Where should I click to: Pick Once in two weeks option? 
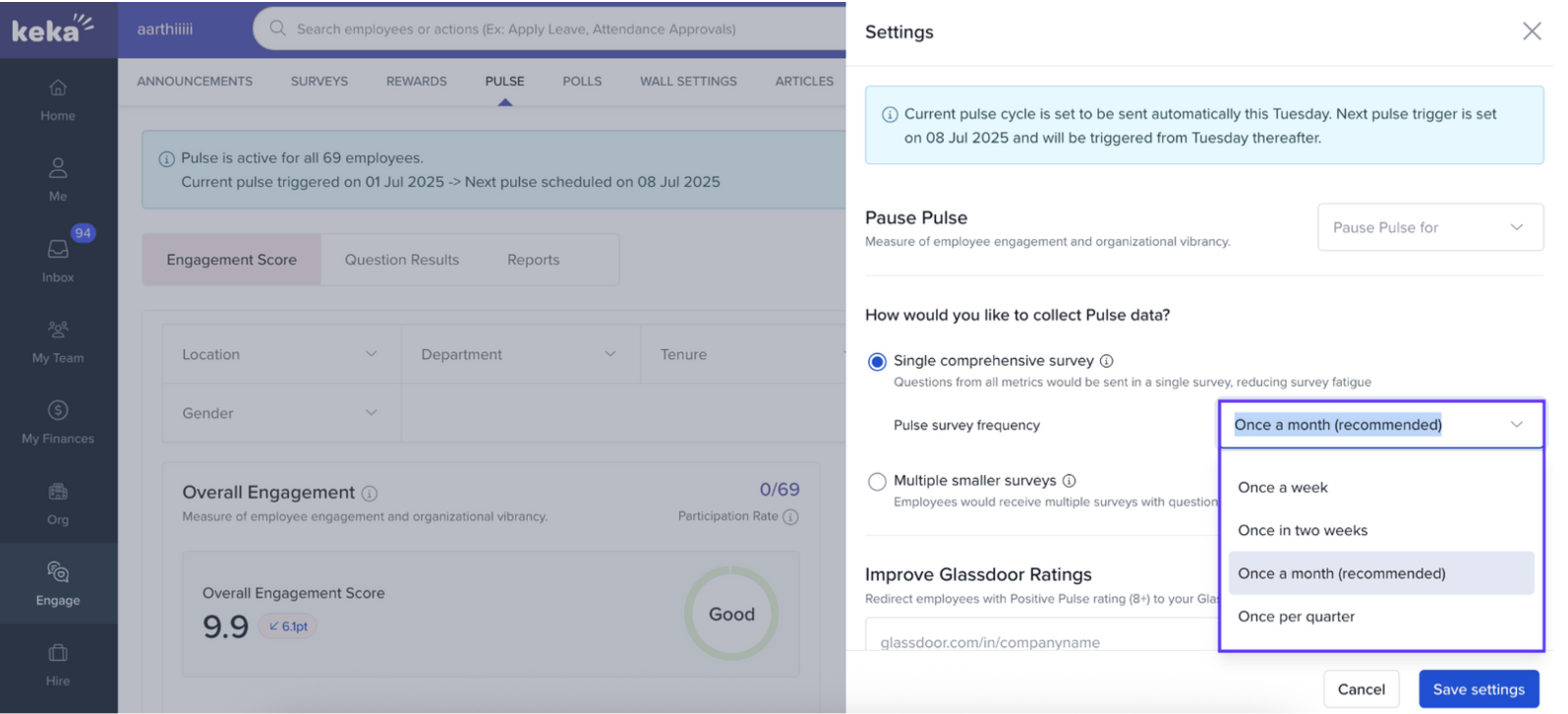pyautogui.click(x=1302, y=531)
